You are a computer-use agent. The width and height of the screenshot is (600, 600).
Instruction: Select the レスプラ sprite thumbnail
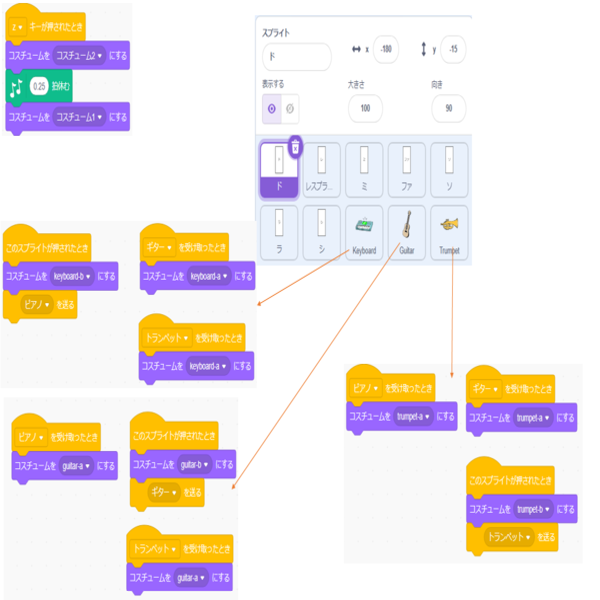click(x=321, y=170)
